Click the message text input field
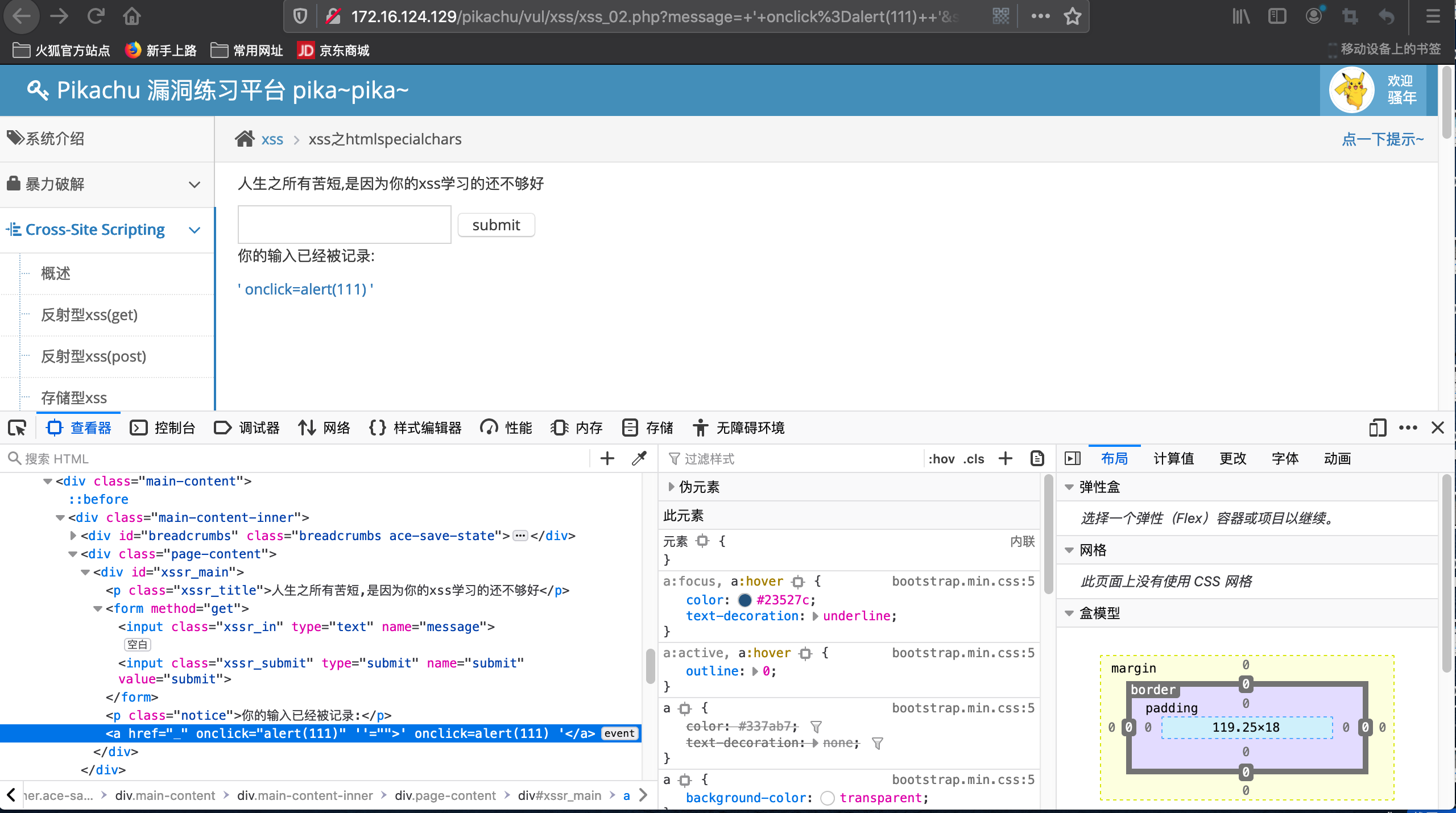Image resolution: width=1456 pixels, height=813 pixels. coord(344,225)
